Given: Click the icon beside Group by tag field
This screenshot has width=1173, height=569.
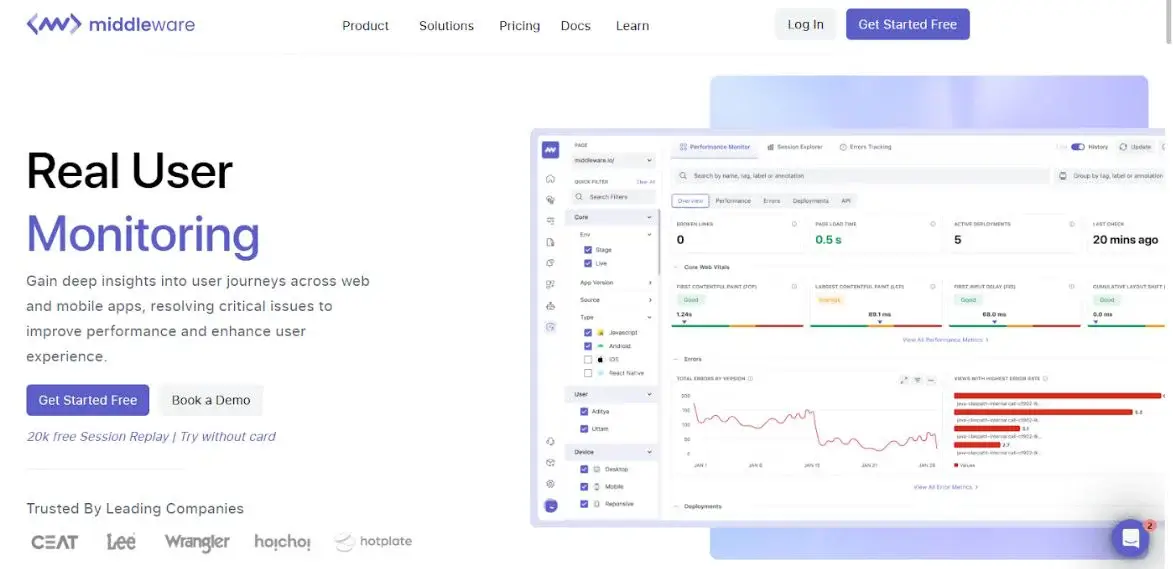Looking at the screenshot, I should coord(1063,176).
